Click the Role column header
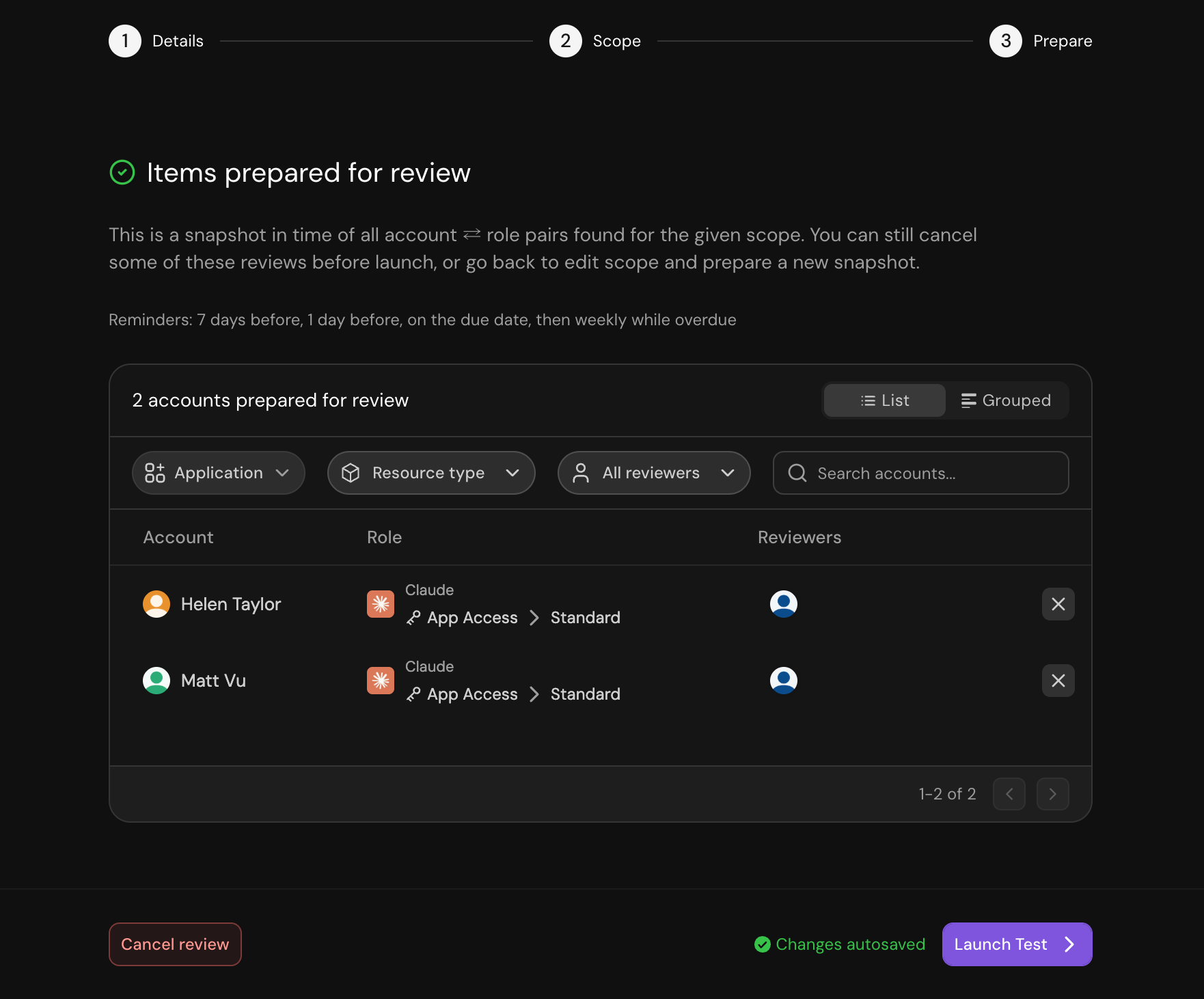Image resolution: width=1204 pixels, height=999 pixels. pyautogui.click(x=384, y=537)
